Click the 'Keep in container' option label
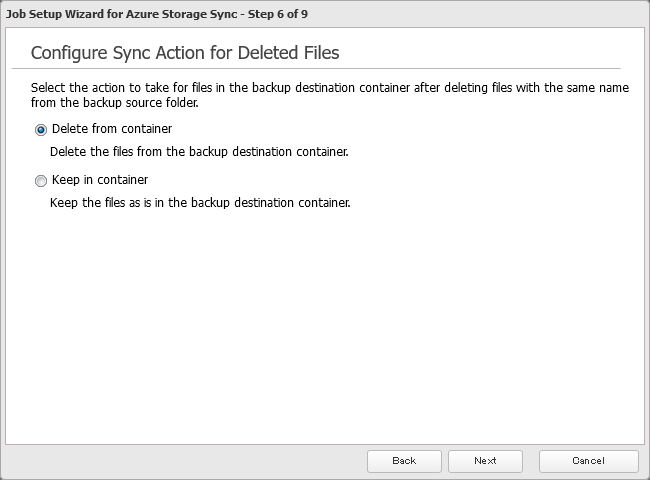This screenshot has width=650, height=480. [x=99, y=180]
